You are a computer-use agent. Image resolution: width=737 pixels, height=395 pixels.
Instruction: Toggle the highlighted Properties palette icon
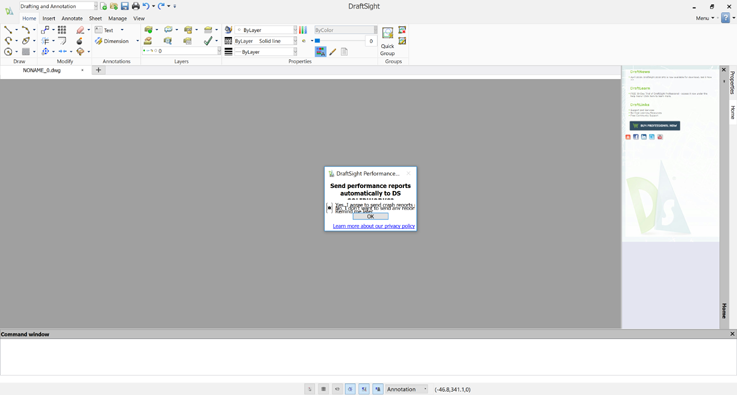coord(321,52)
